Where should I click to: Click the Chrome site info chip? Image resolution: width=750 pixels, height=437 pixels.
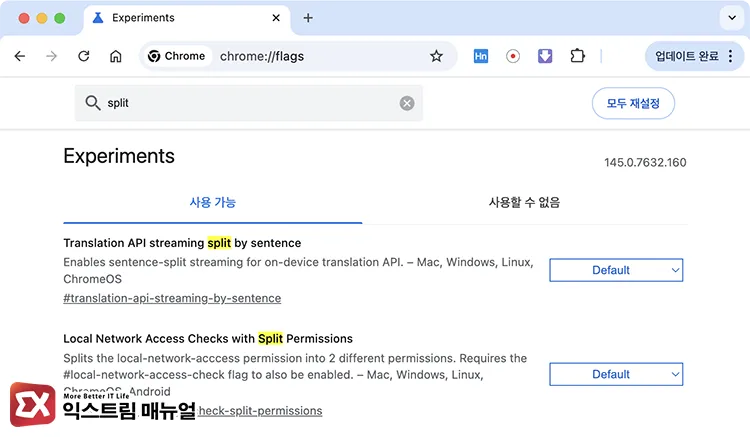tap(176, 56)
